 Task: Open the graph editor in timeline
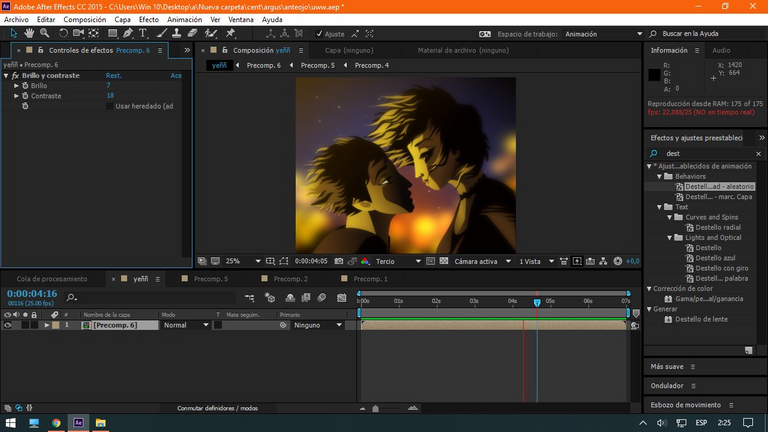[x=341, y=297]
